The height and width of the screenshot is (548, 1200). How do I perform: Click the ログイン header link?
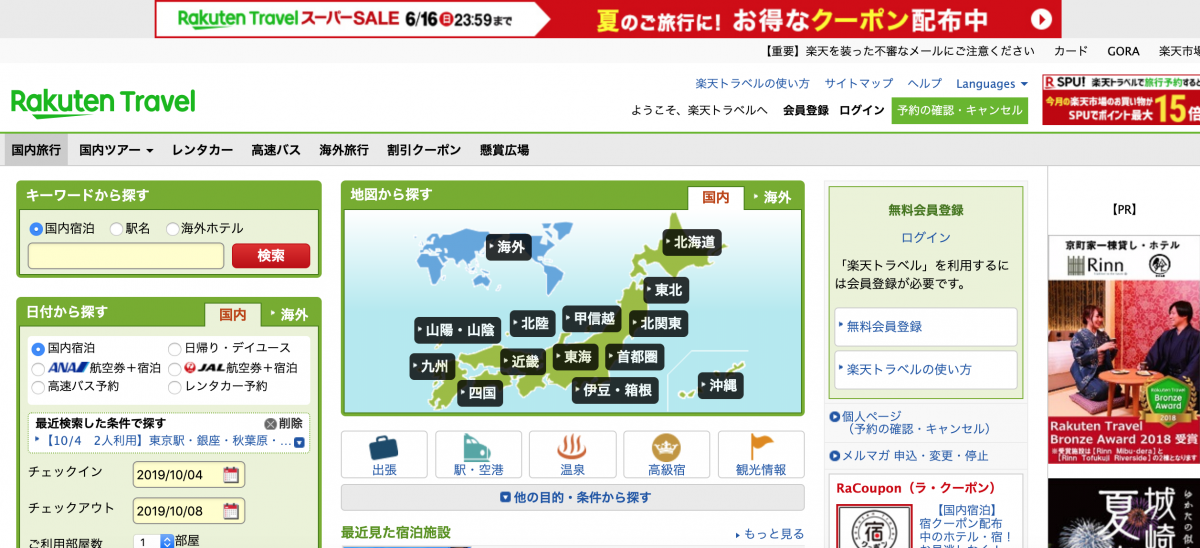pos(862,111)
